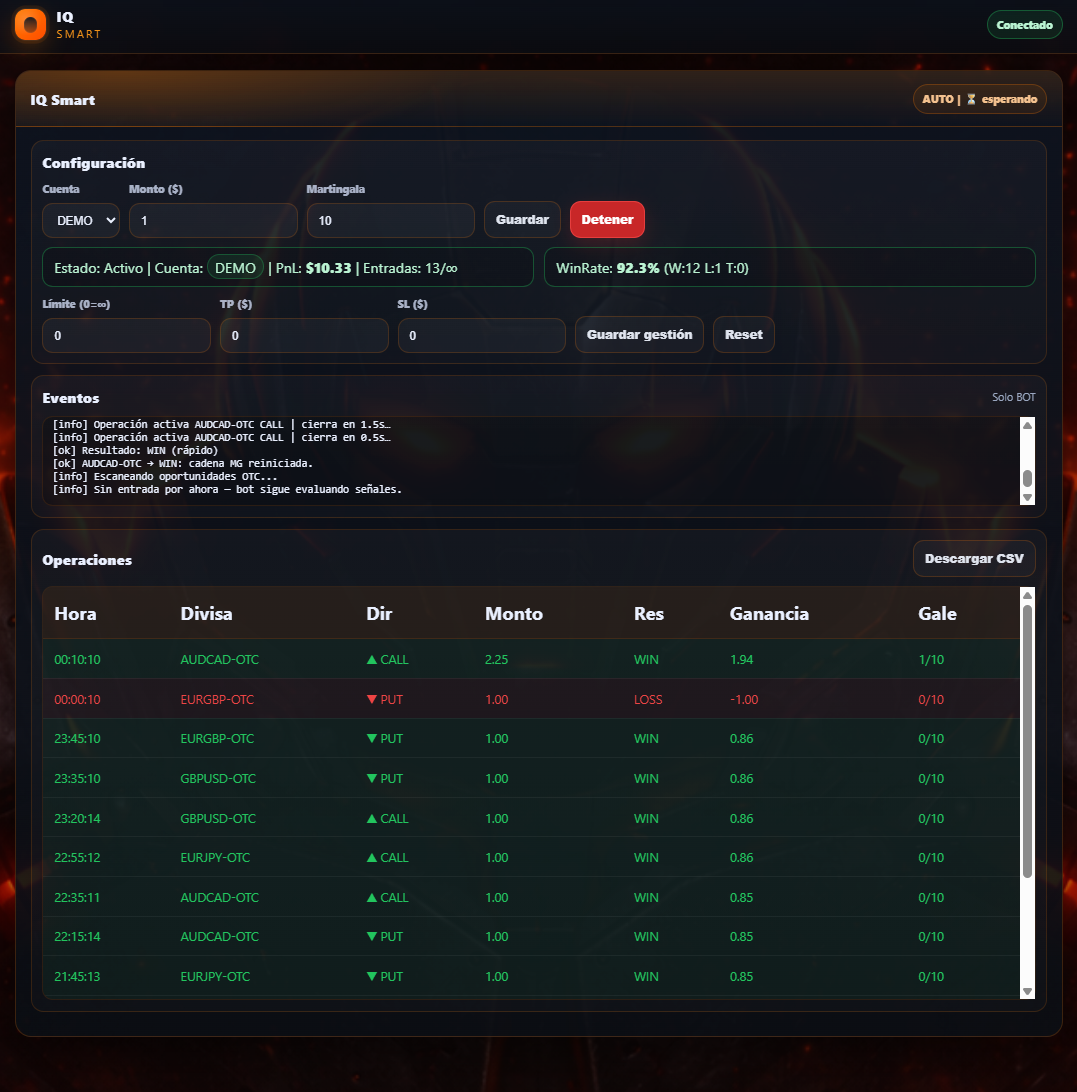1077x1092 pixels.
Task: Open the Cuenta DEMO dropdown
Action: 81,220
